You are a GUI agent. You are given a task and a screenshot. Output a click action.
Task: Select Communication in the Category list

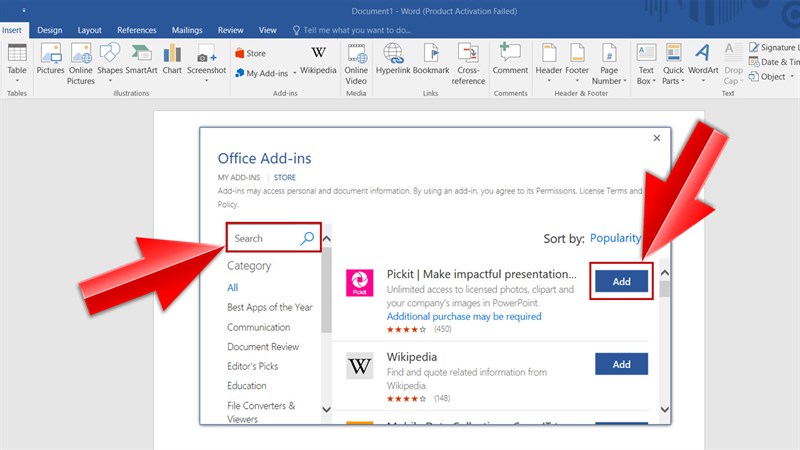click(x=259, y=327)
